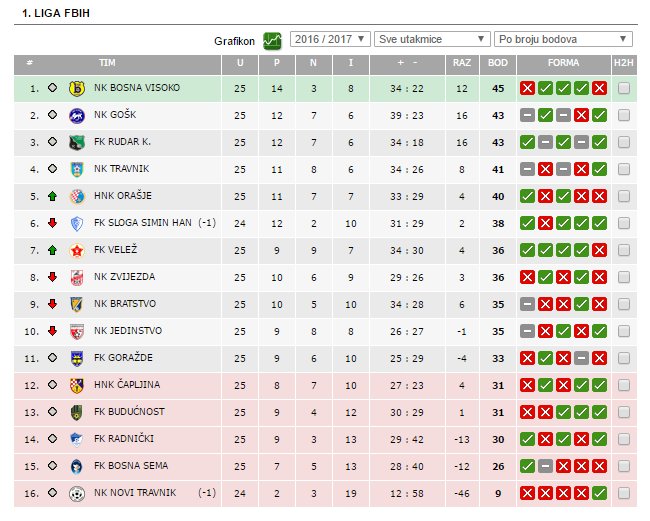The image size is (650, 521).
Task: Click FK Velež red star crest
Action: point(77,250)
